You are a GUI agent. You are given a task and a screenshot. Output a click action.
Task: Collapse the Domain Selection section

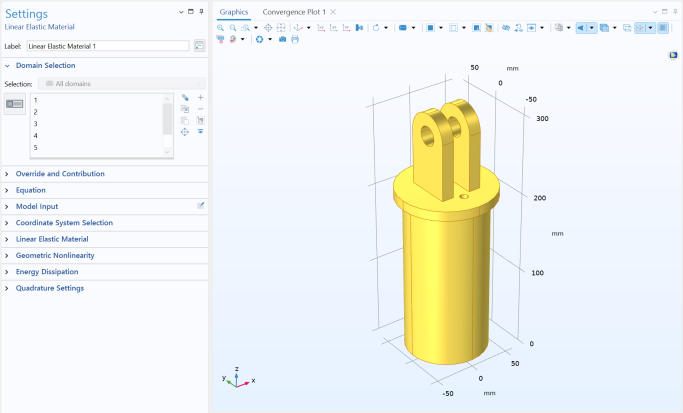pyautogui.click(x=45, y=65)
